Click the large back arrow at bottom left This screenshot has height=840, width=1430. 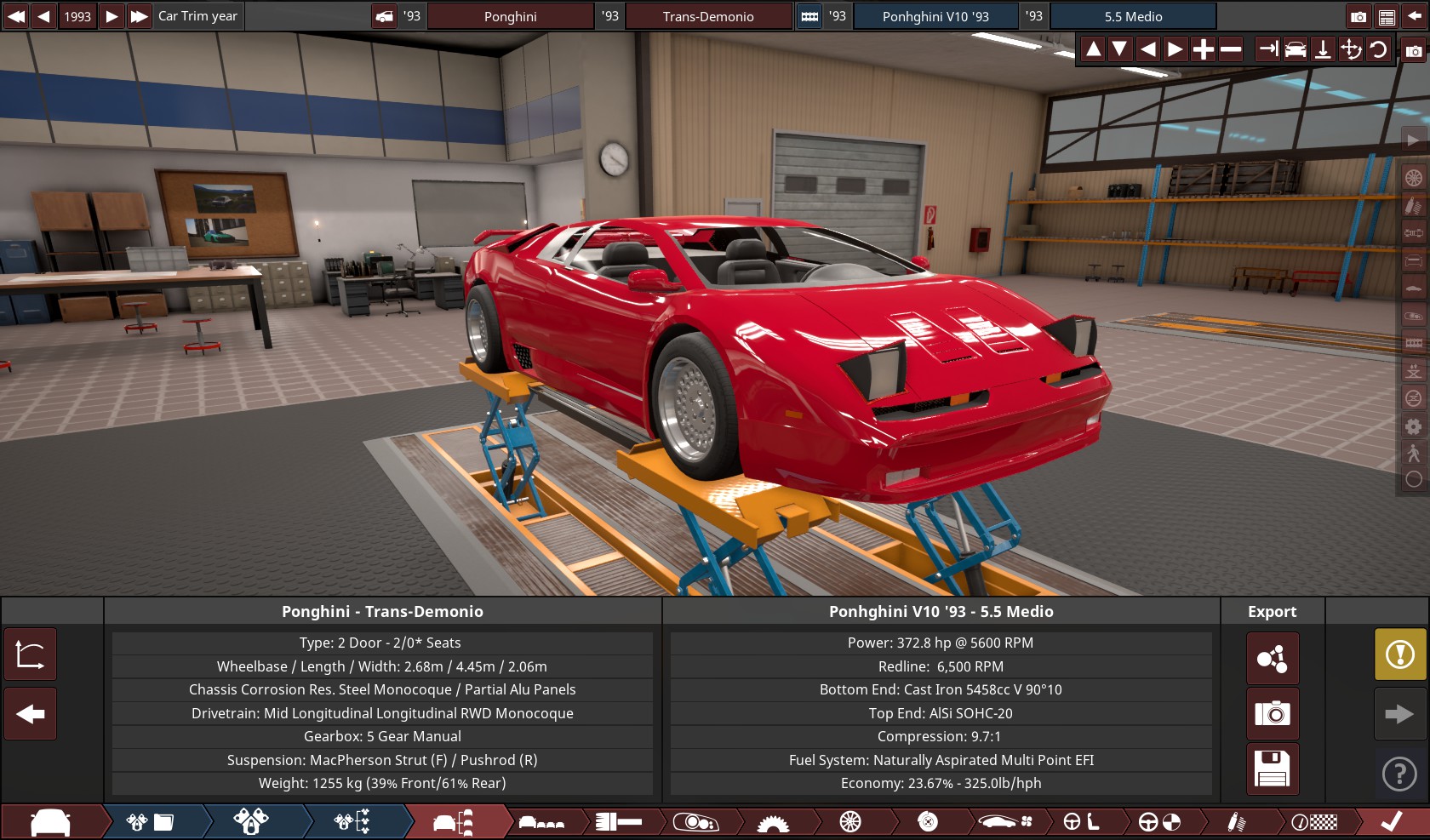31,714
